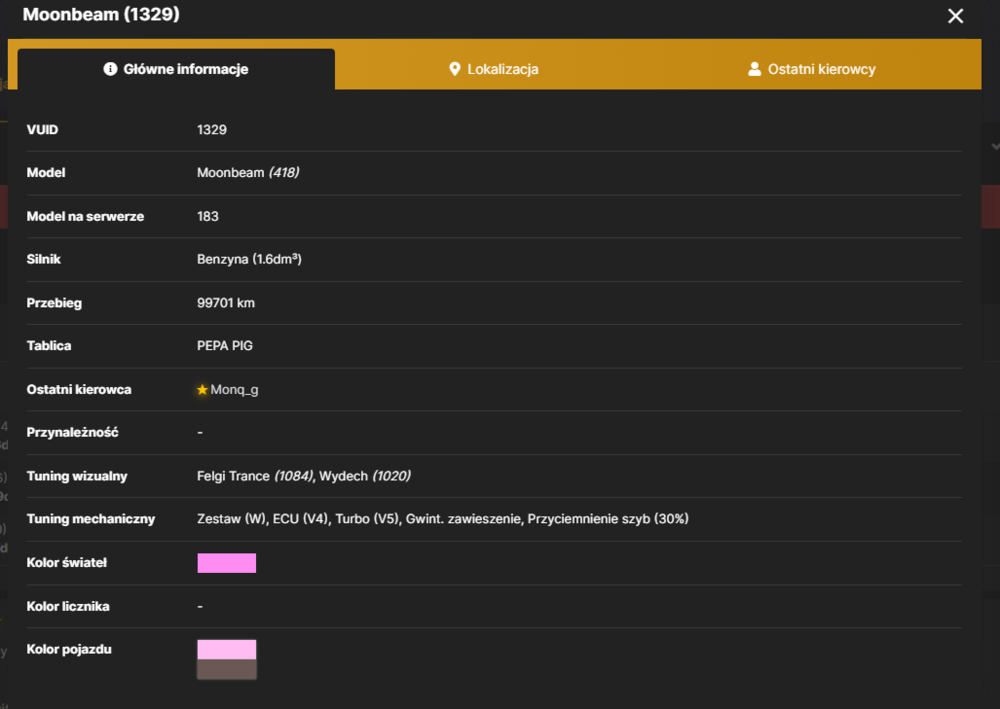Close the Moonbeam details dialog

click(955, 16)
